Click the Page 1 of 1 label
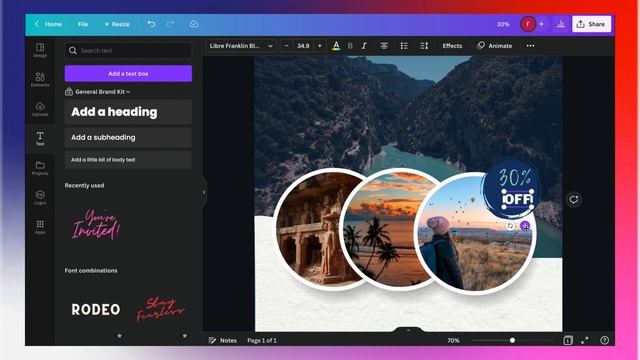The image size is (640, 360). (262, 340)
